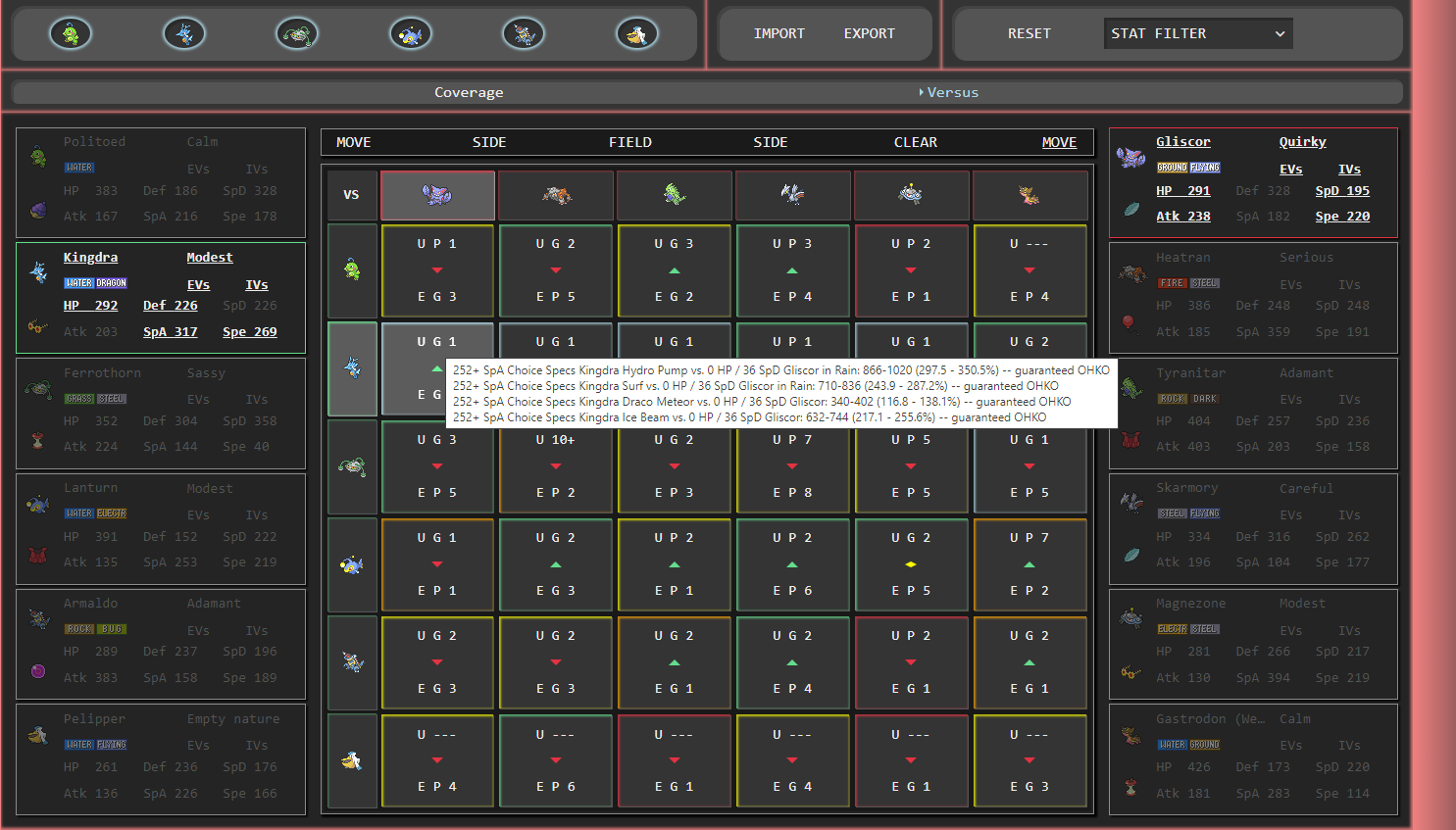Viewport: 1456px width, 830px height.
Task: Open Gliscor's IVs link
Action: click(x=1350, y=170)
